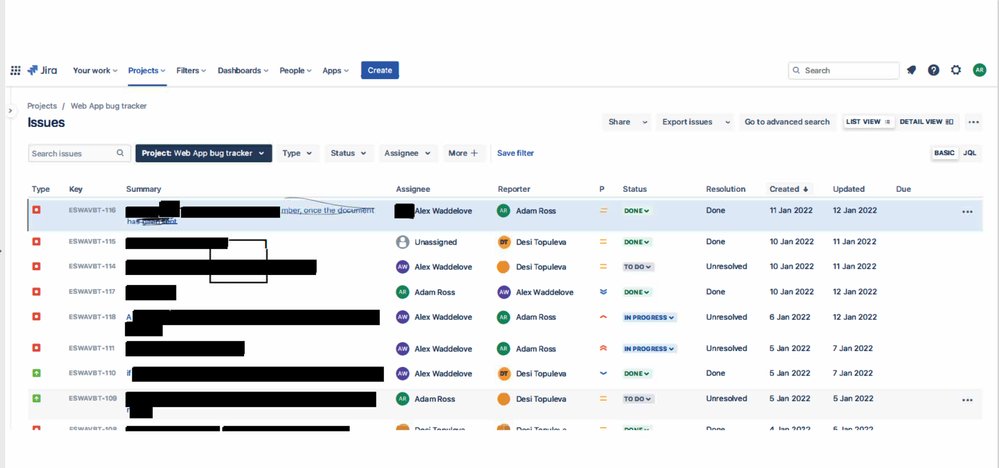Click the Search issues input

tap(80, 153)
